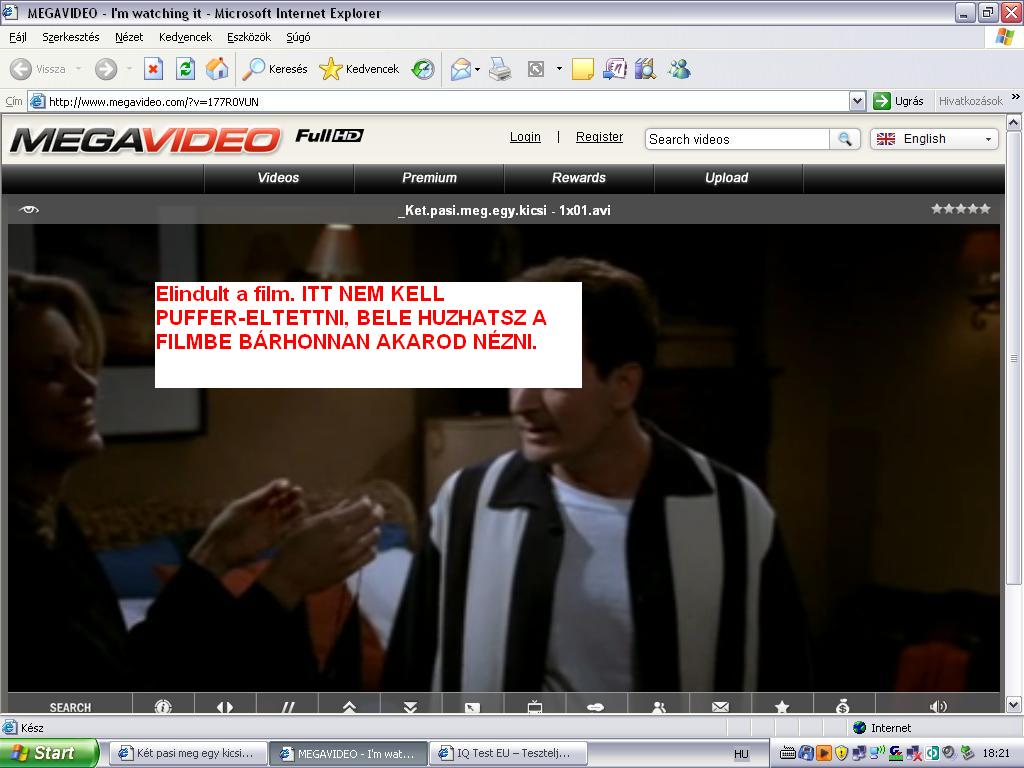
Task: Open the Forward button history dropdown
Action: tap(129, 69)
